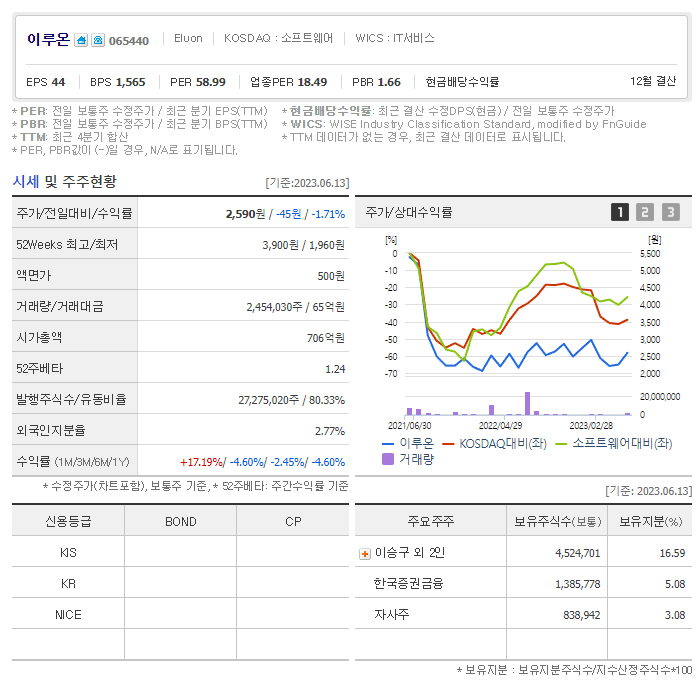Click the 시가총액 706억원 value

coord(325,338)
